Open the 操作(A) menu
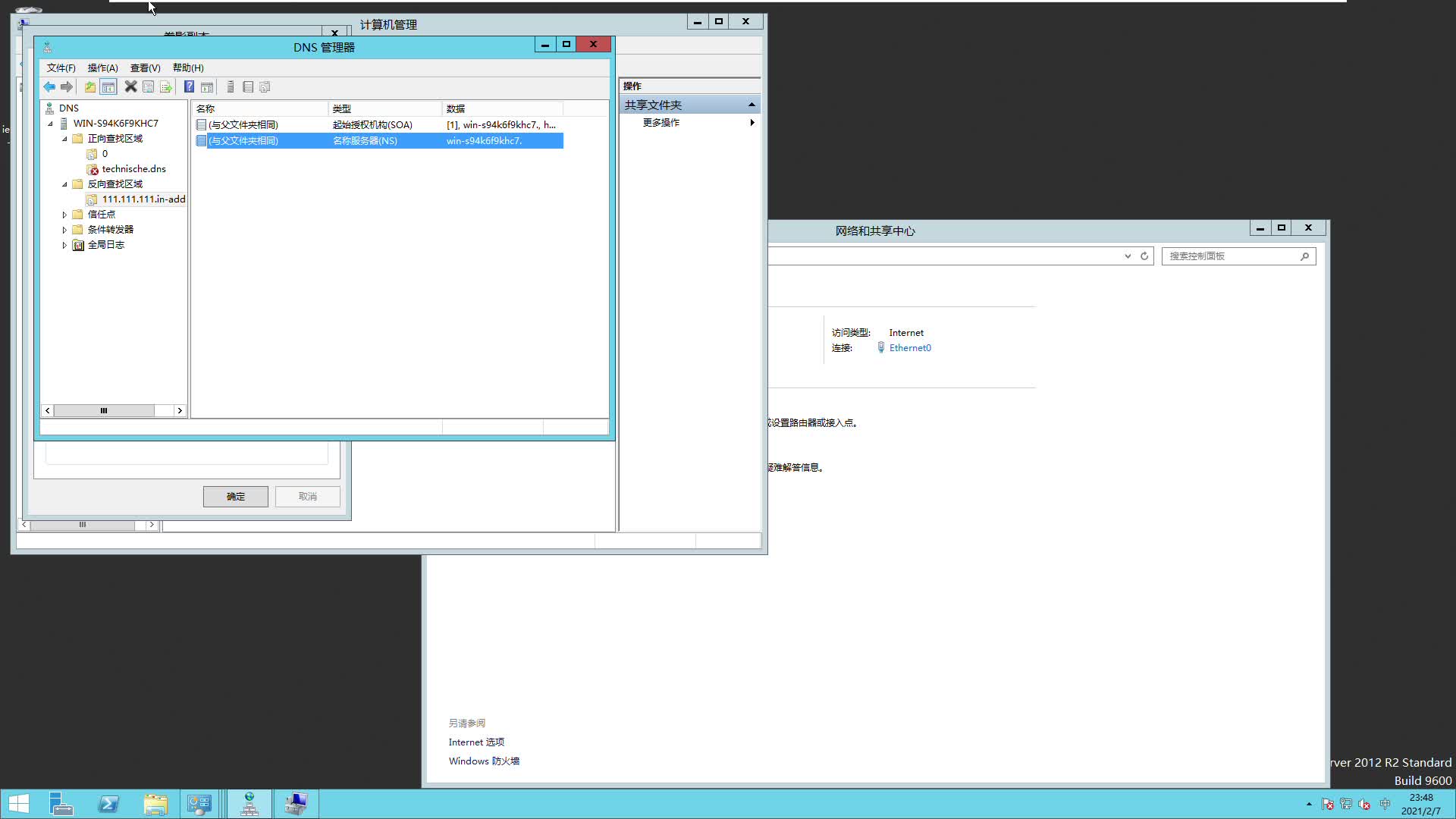The height and width of the screenshot is (819, 1456). (x=102, y=67)
